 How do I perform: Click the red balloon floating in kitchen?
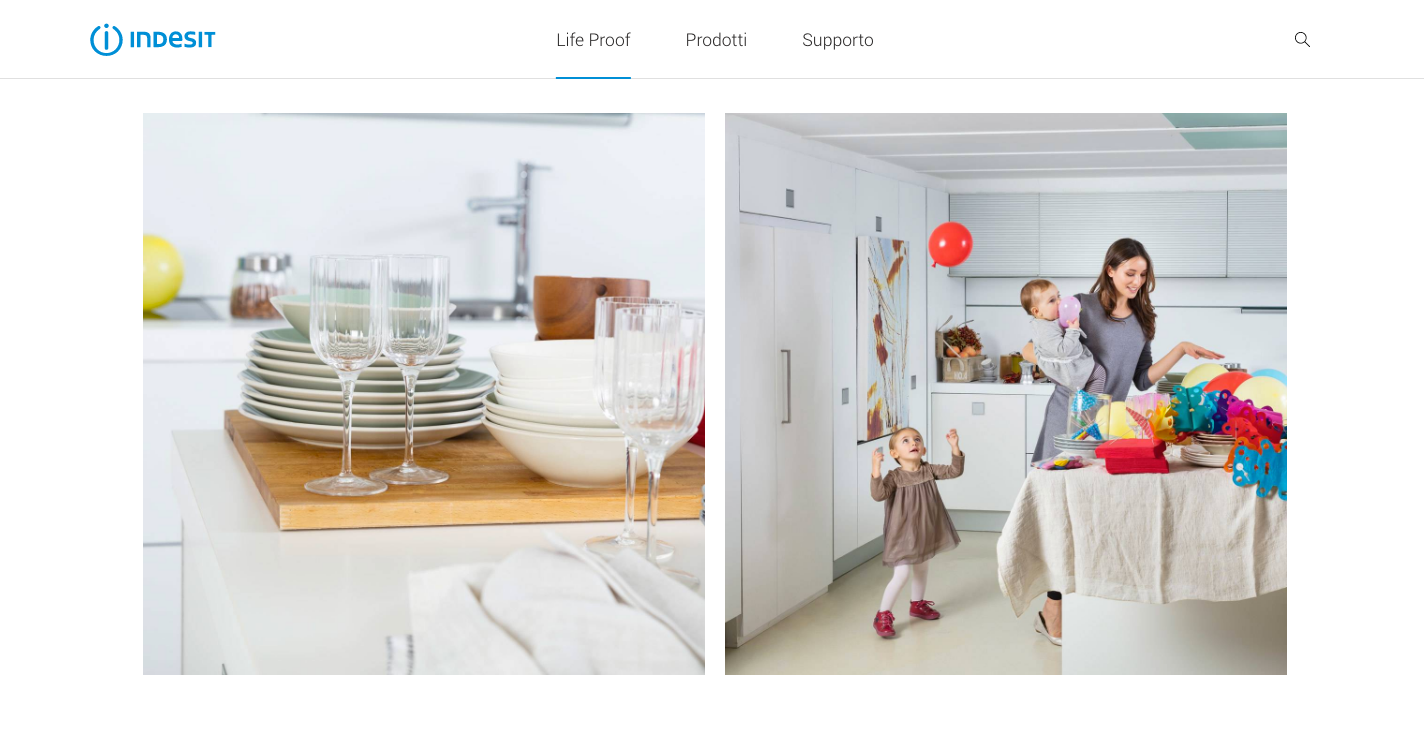pyautogui.click(x=950, y=244)
